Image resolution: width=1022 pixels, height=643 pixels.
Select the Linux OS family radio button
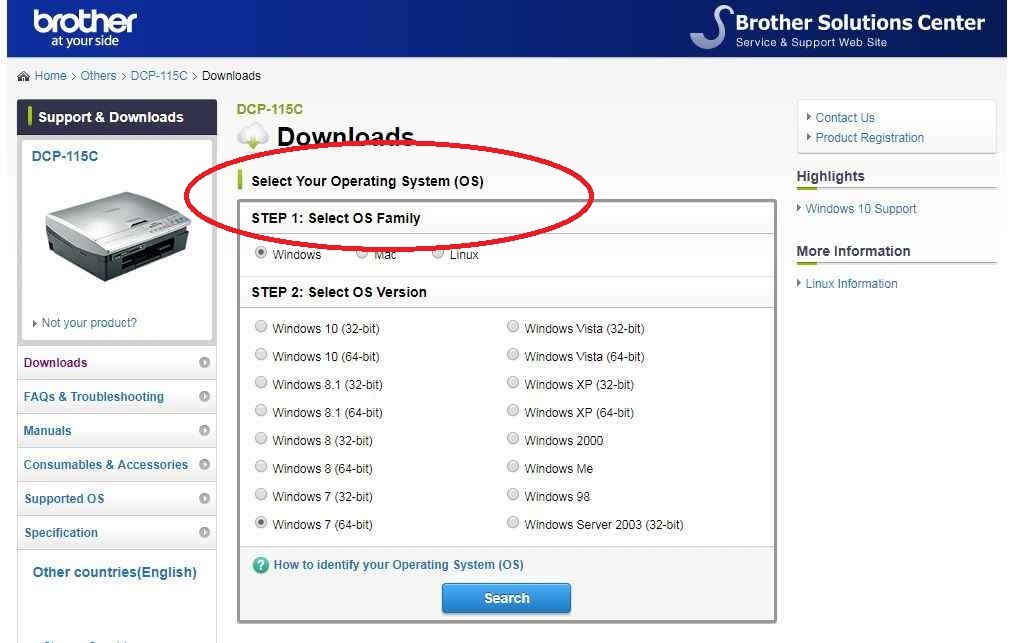(x=438, y=253)
